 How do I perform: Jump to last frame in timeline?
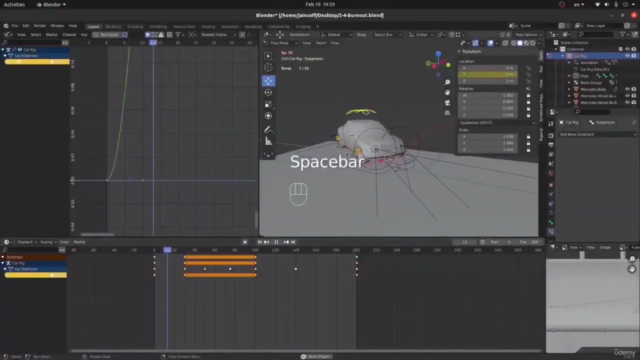point(293,242)
